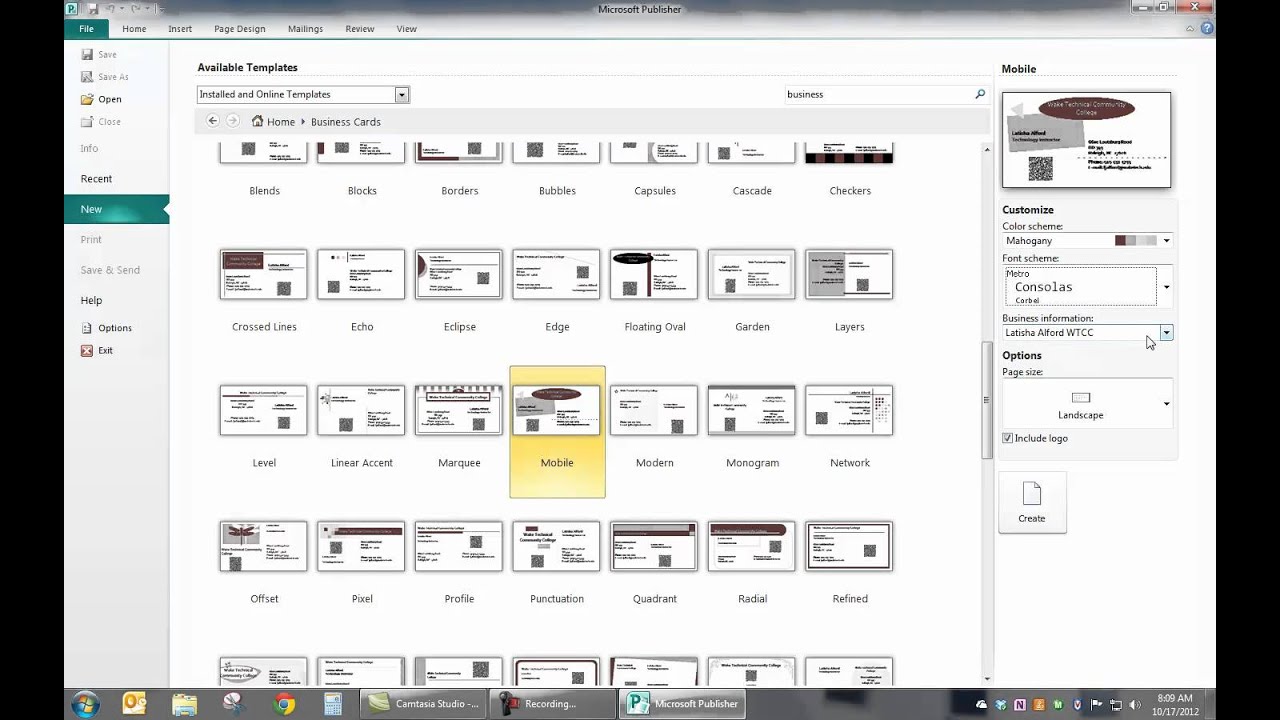The width and height of the screenshot is (1280, 720).
Task: Click the Save icon in quick access toolbar
Action: tap(92, 9)
